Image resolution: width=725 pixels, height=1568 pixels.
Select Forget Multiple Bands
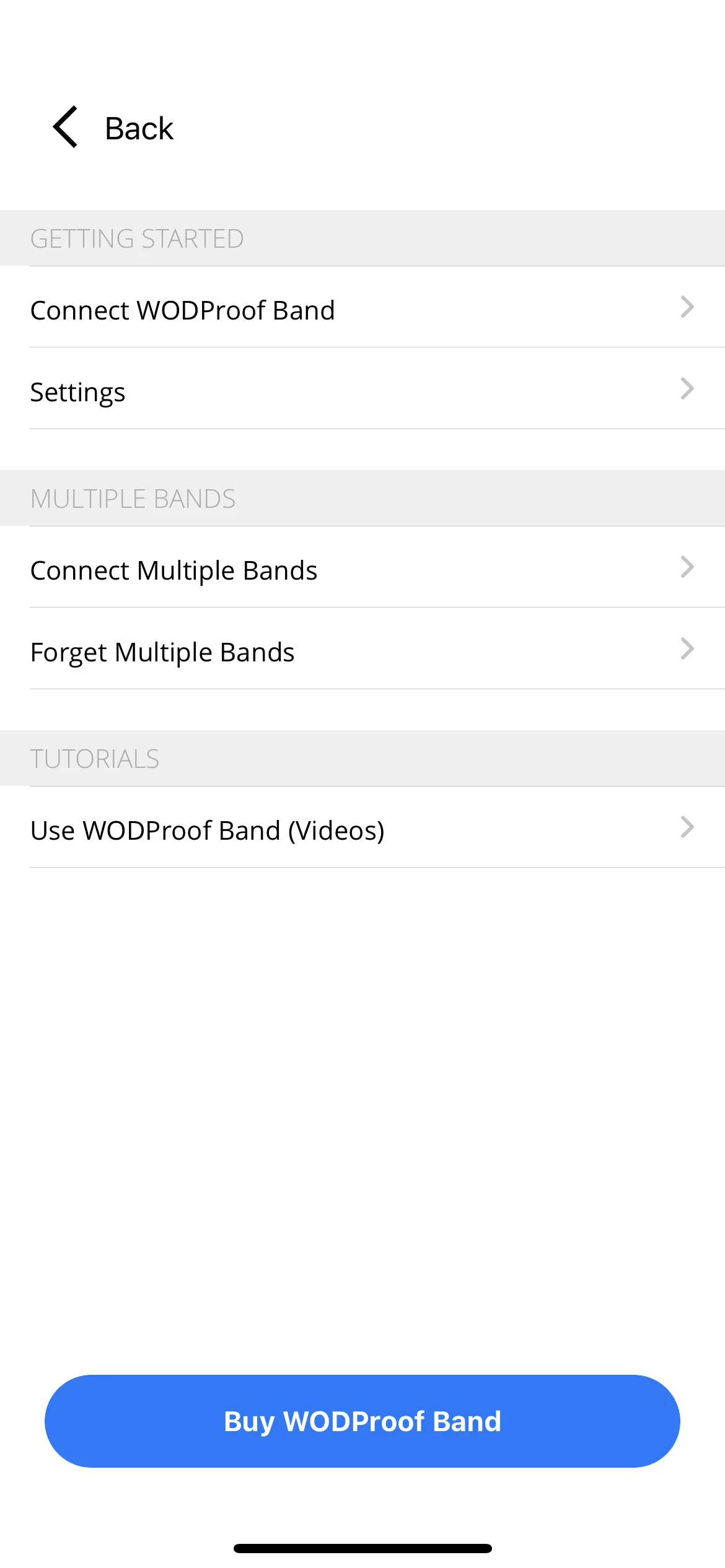point(362,648)
